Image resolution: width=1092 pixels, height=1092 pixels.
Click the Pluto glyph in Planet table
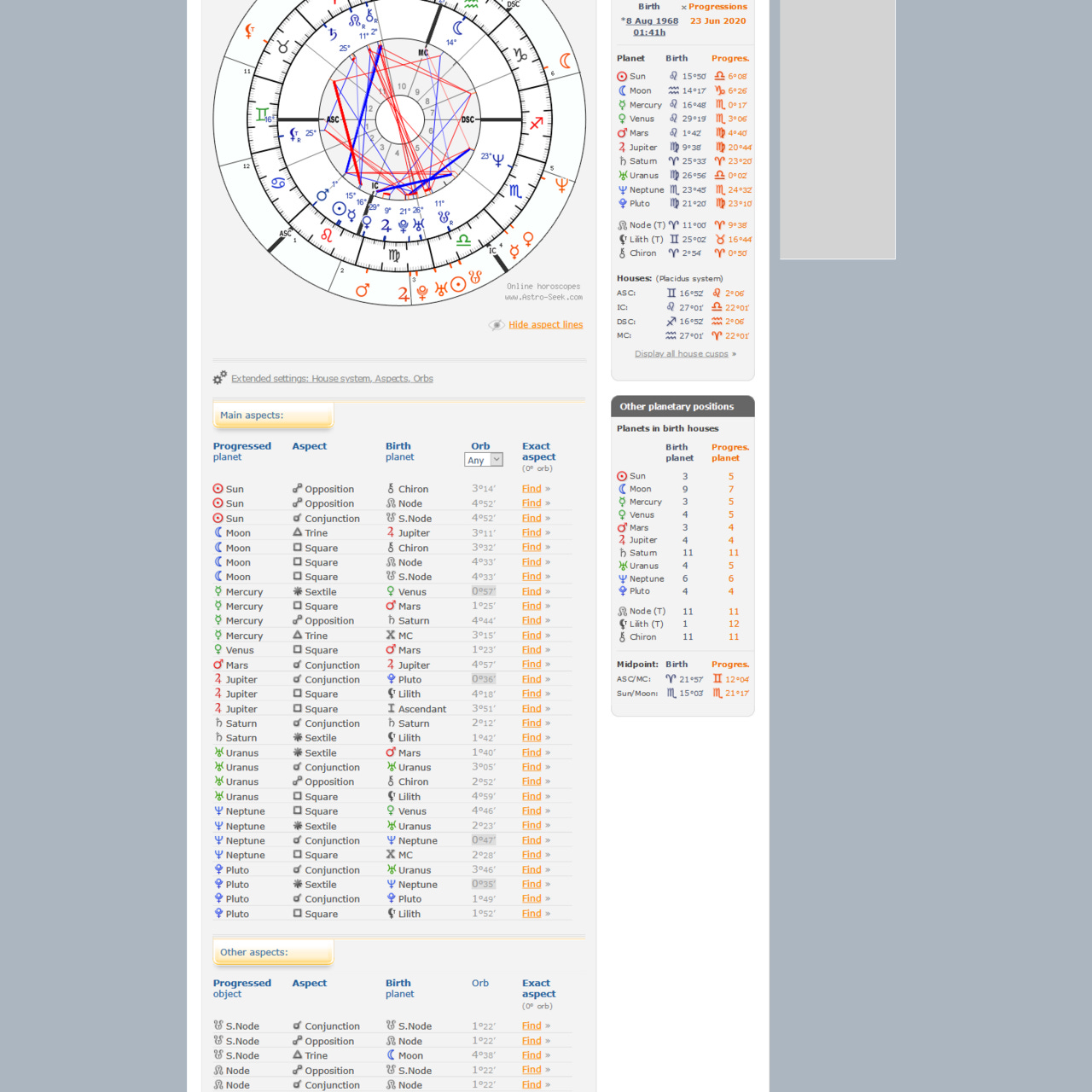[622, 204]
